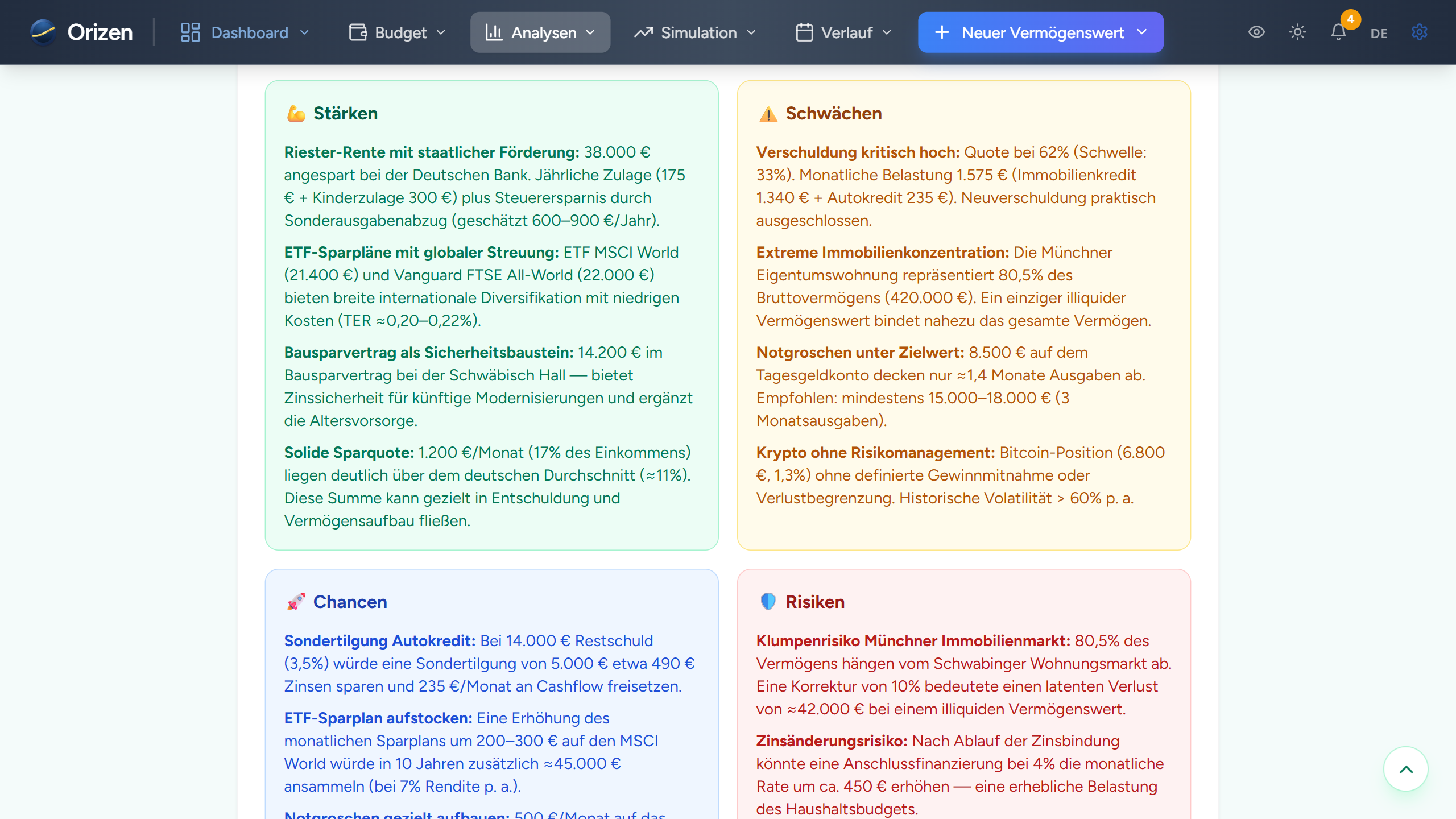Click the scroll-to-top arrow button

click(1405, 769)
